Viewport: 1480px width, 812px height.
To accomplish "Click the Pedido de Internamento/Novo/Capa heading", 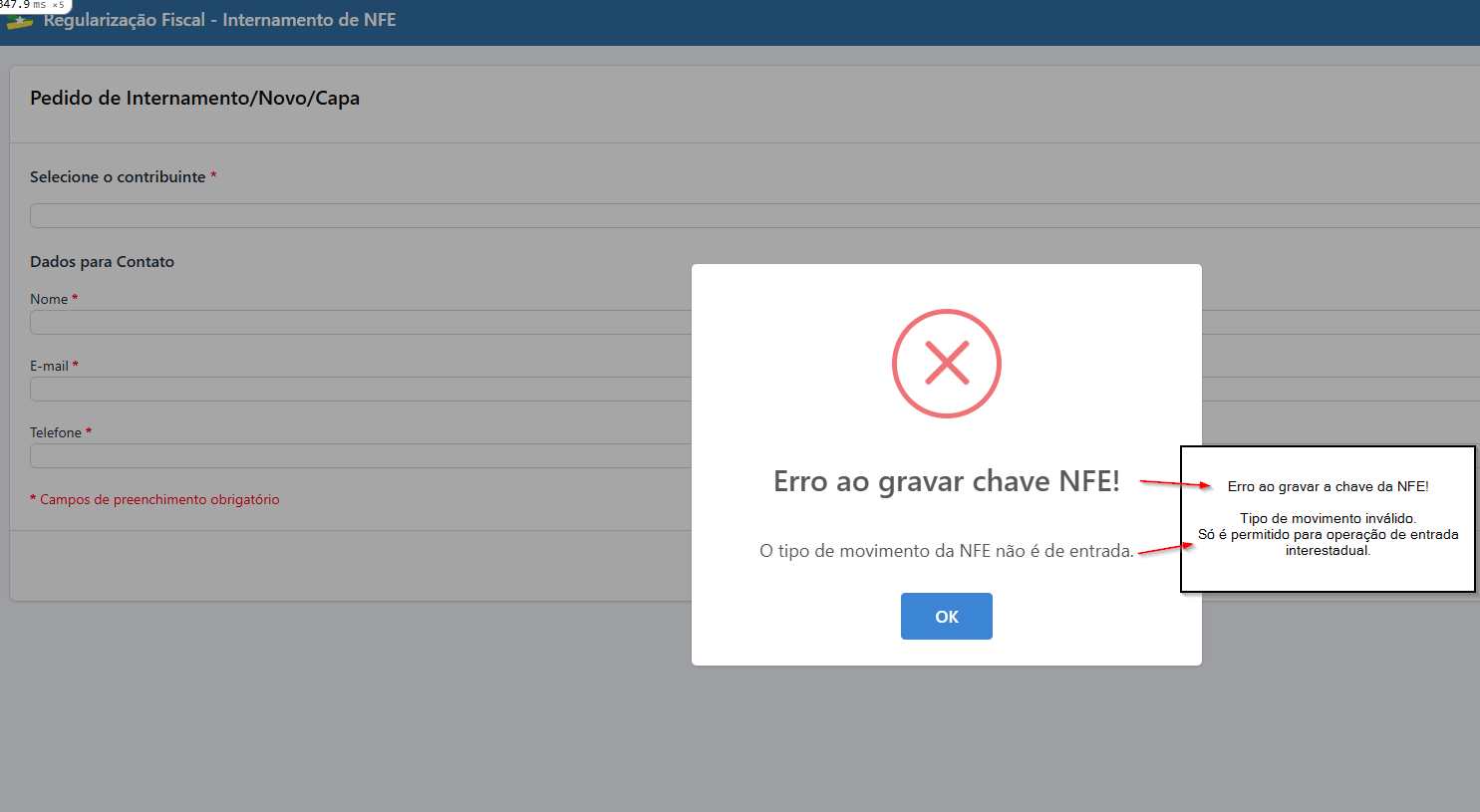I will pyautogui.click(x=194, y=98).
